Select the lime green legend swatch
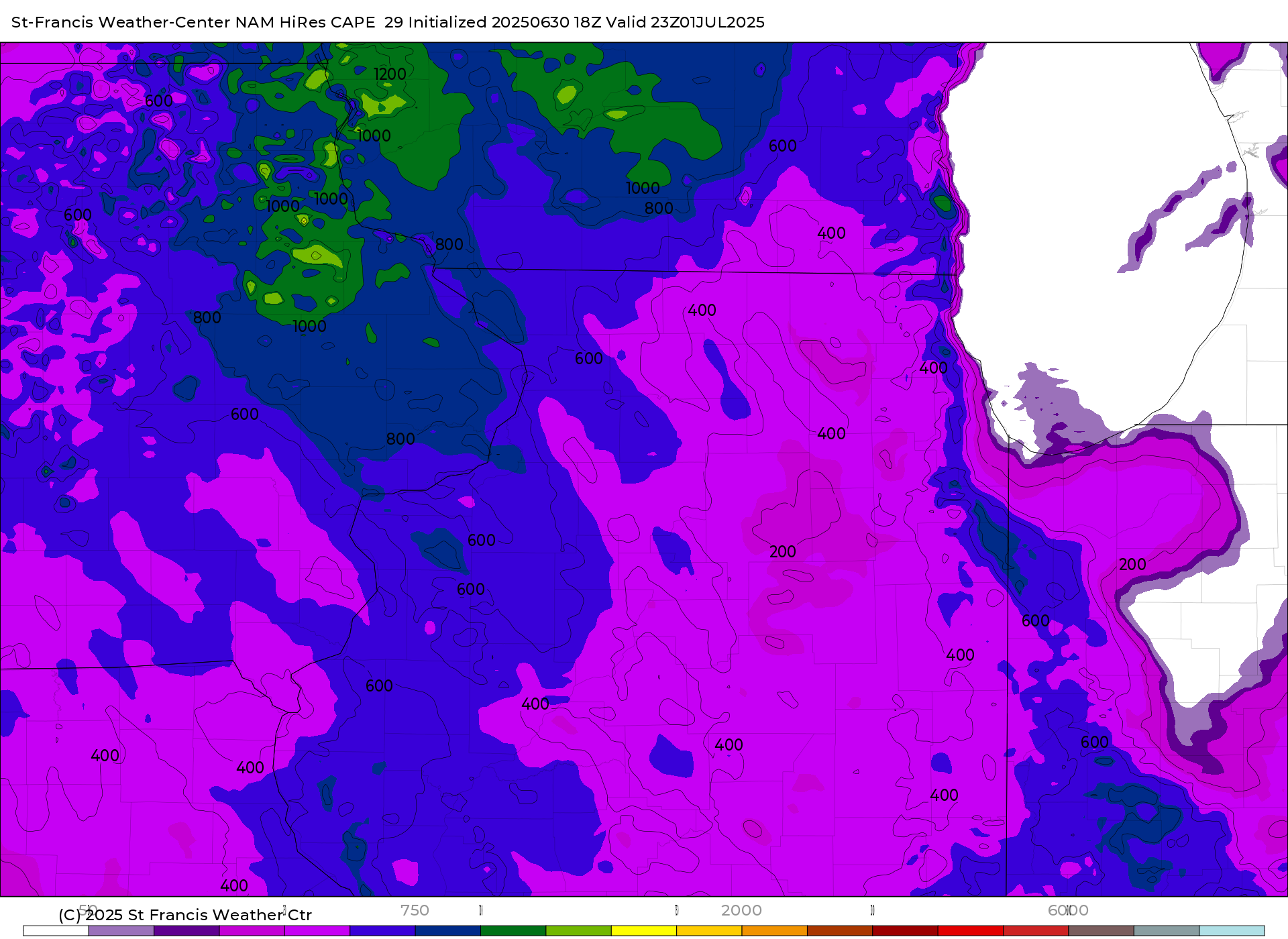Viewport: 1288px width, 939px height. [578, 931]
